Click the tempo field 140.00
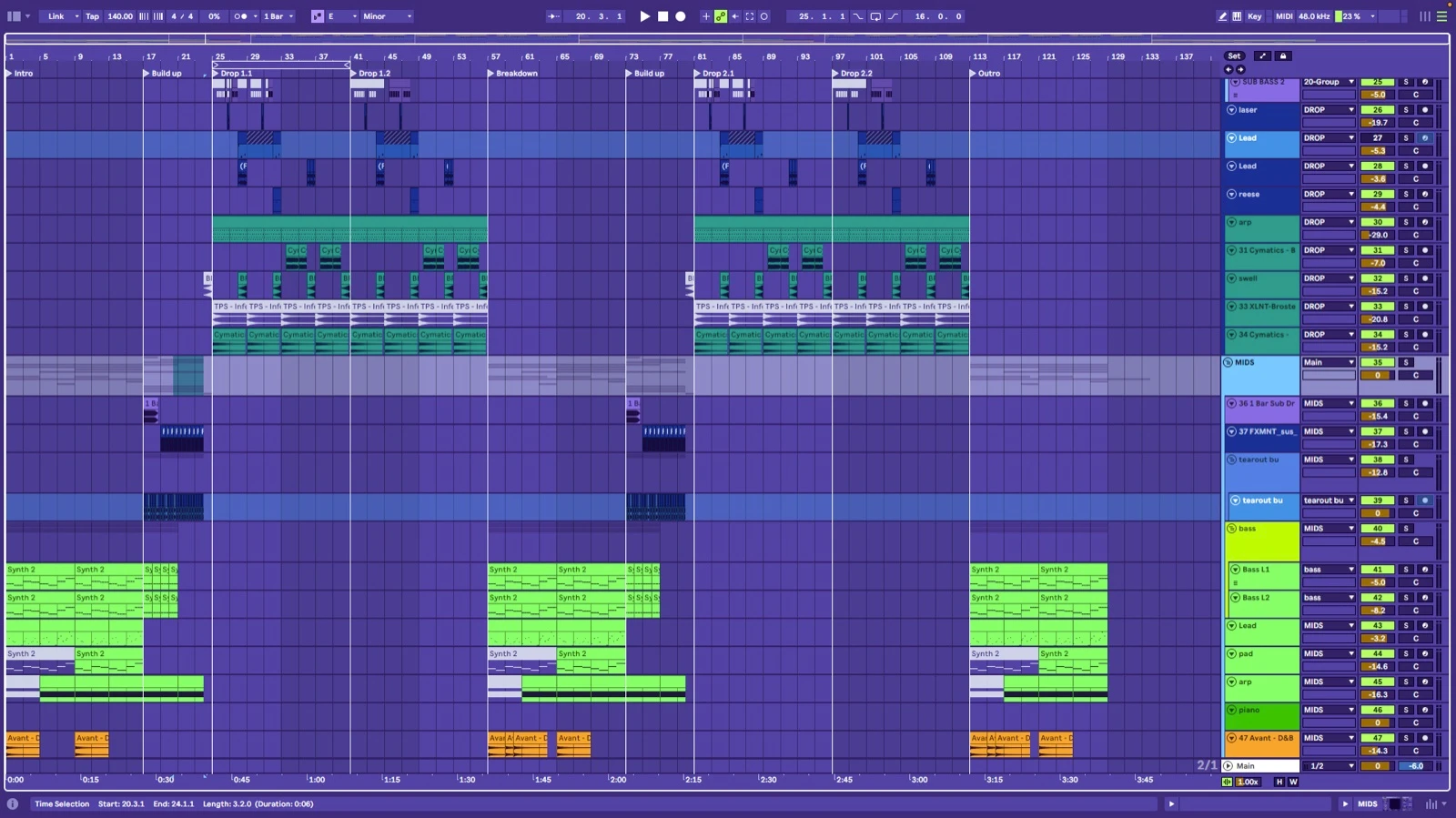 (x=120, y=16)
